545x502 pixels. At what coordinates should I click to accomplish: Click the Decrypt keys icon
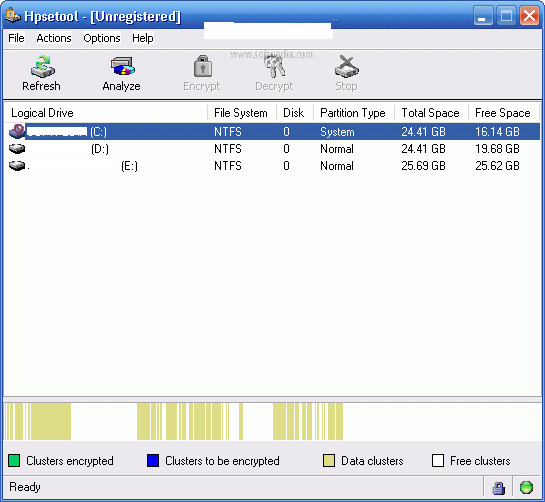(x=275, y=66)
